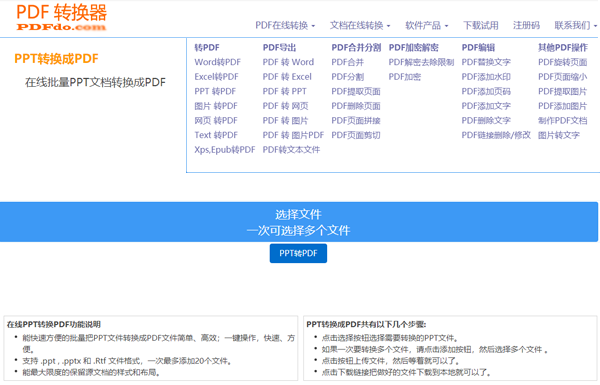Image resolution: width=600 pixels, height=385 pixels.
Task: Open the 图片 转PDF link
Action: [x=216, y=106]
